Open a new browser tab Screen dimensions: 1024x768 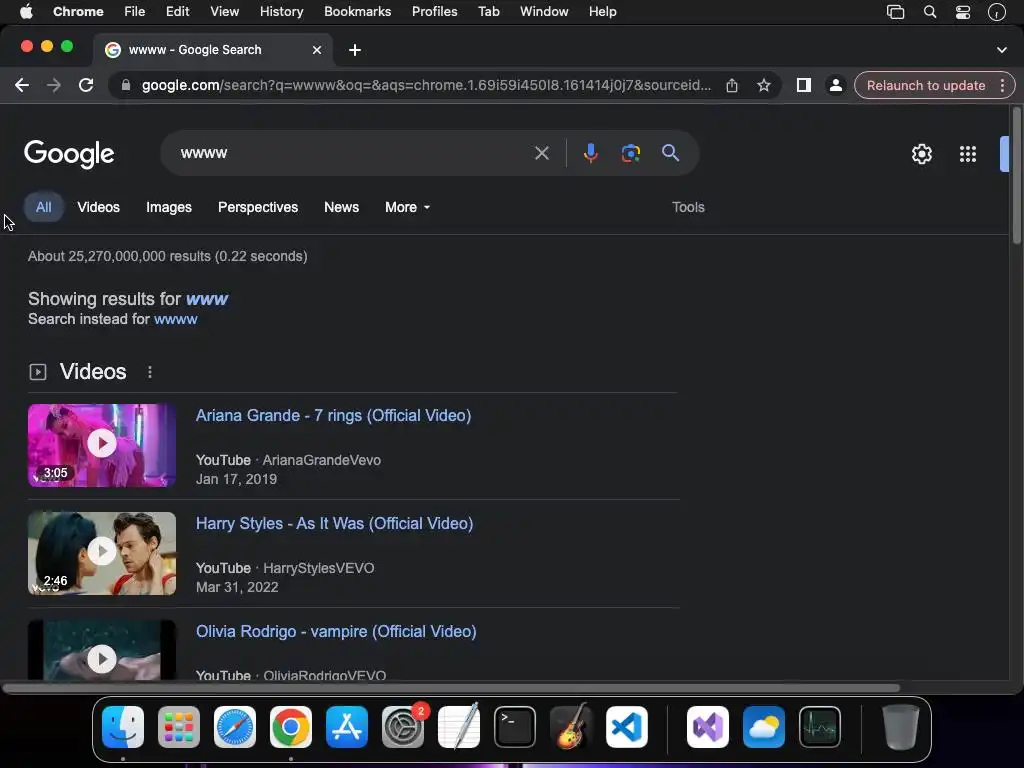pyautogui.click(x=355, y=50)
